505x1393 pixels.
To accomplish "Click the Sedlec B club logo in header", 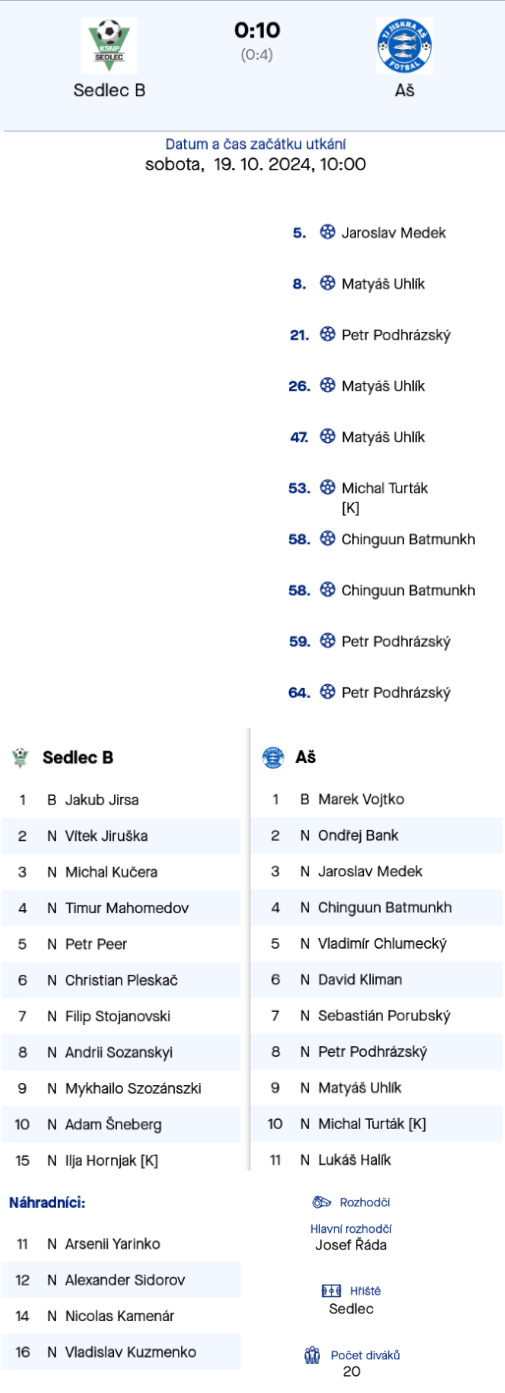I will [109, 45].
